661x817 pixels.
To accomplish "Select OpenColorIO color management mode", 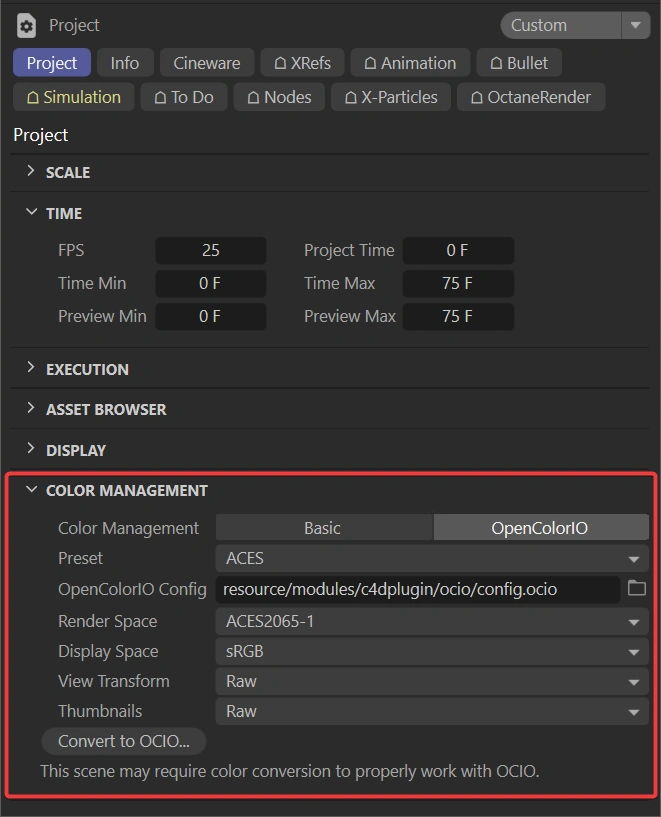I will (541, 528).
